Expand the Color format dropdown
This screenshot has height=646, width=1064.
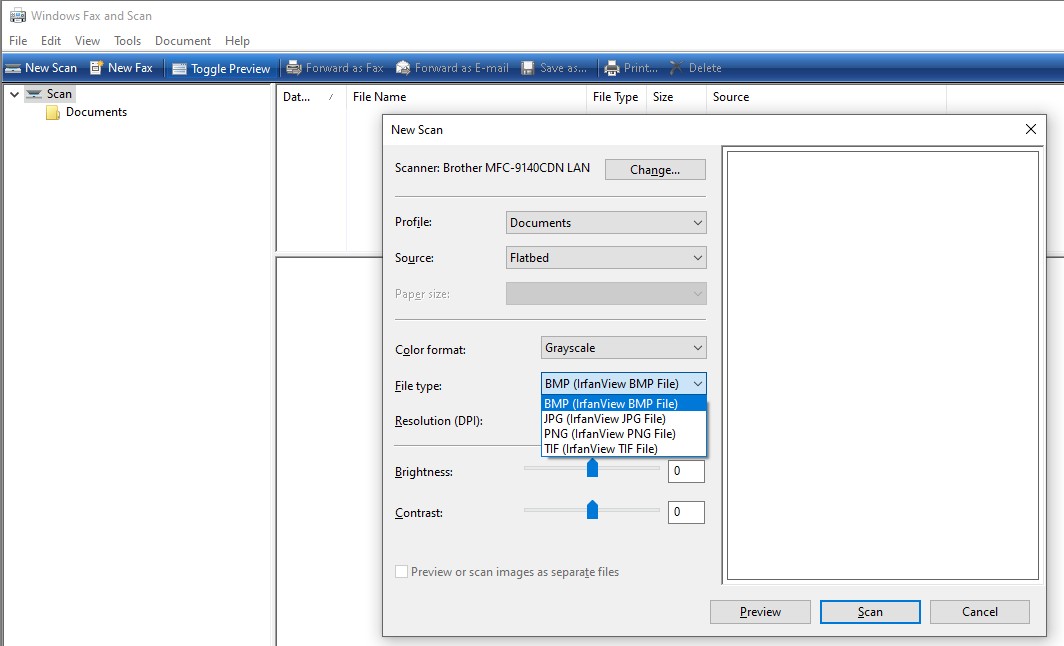coord(623,348)
